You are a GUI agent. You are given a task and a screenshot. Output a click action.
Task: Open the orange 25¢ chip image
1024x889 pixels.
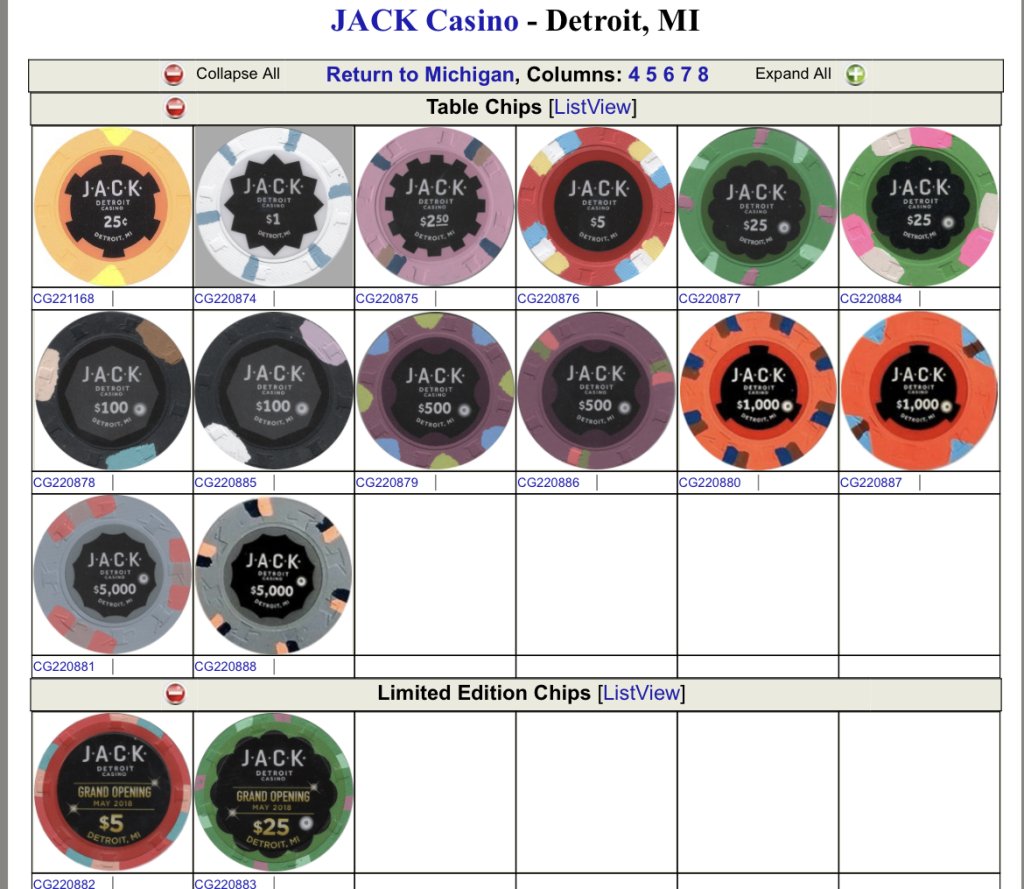point(112,206)
